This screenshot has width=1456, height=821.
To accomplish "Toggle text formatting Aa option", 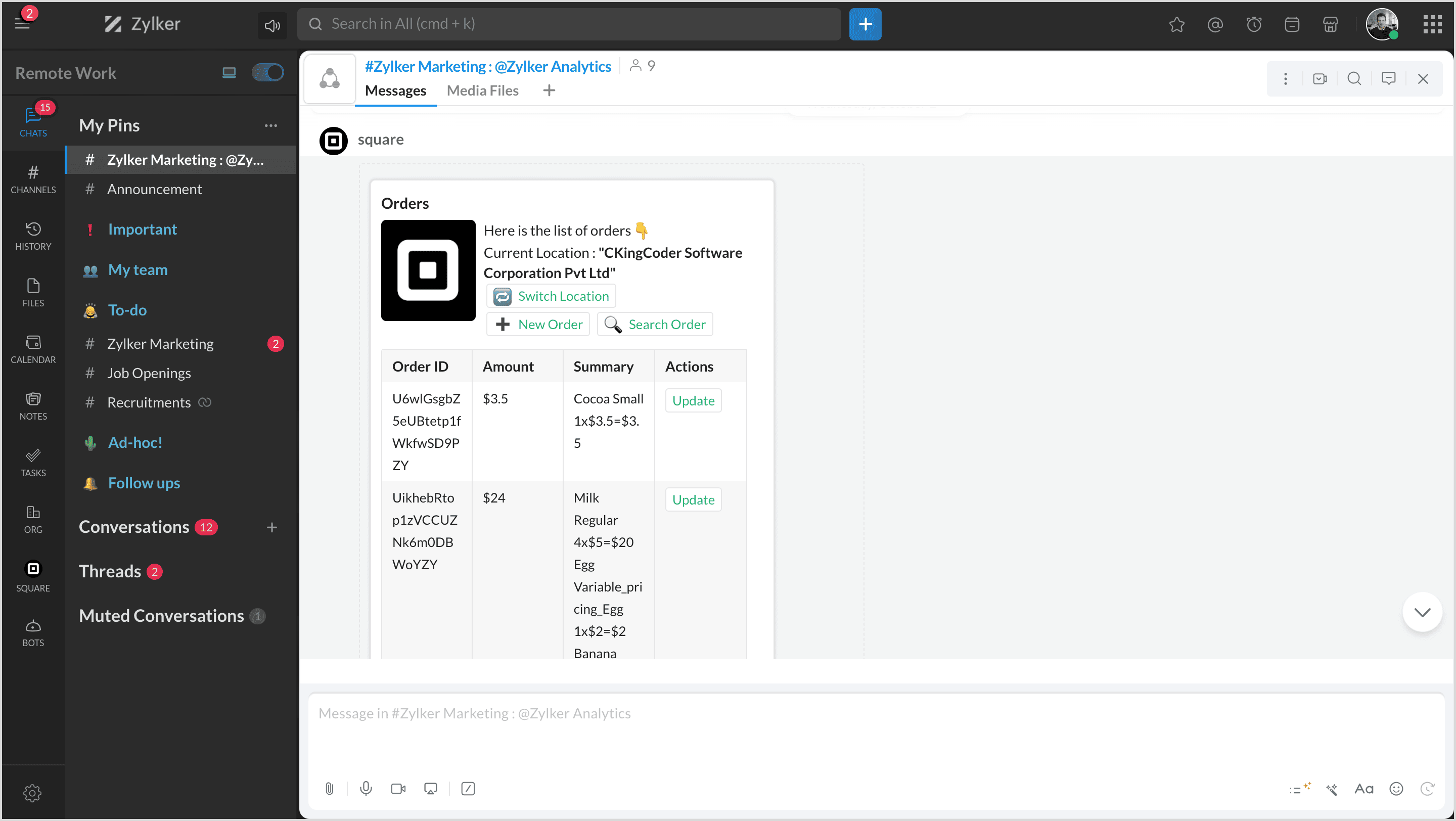I will 1363,788.
